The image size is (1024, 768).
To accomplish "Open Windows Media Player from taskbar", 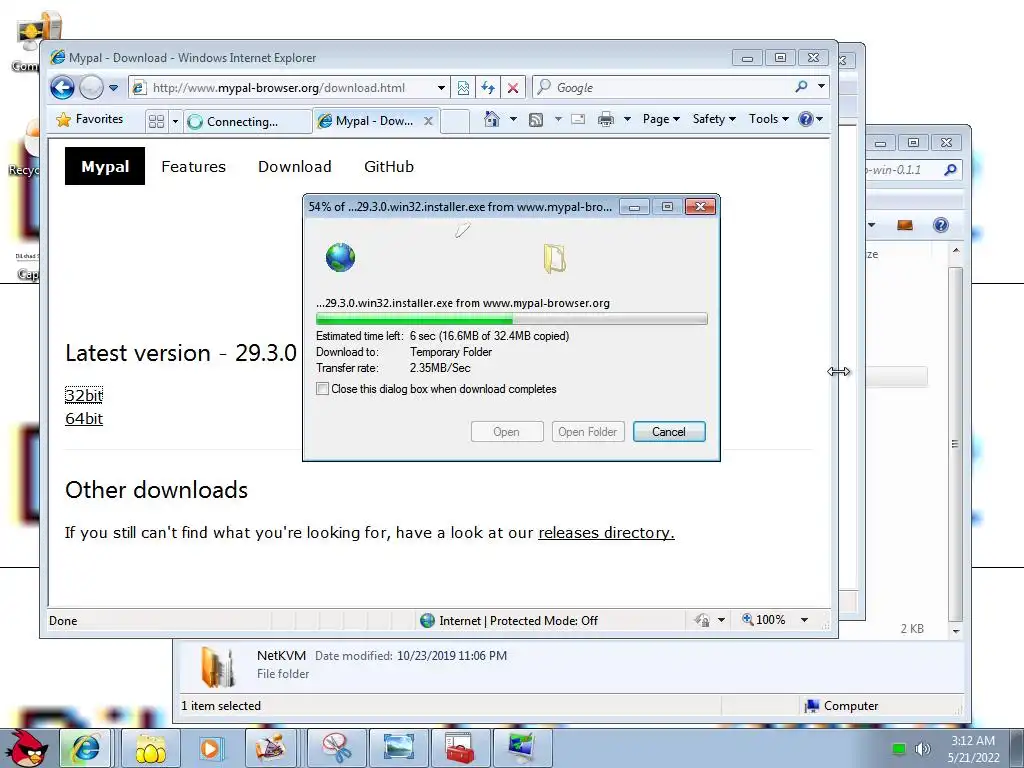I will [210, 748].
